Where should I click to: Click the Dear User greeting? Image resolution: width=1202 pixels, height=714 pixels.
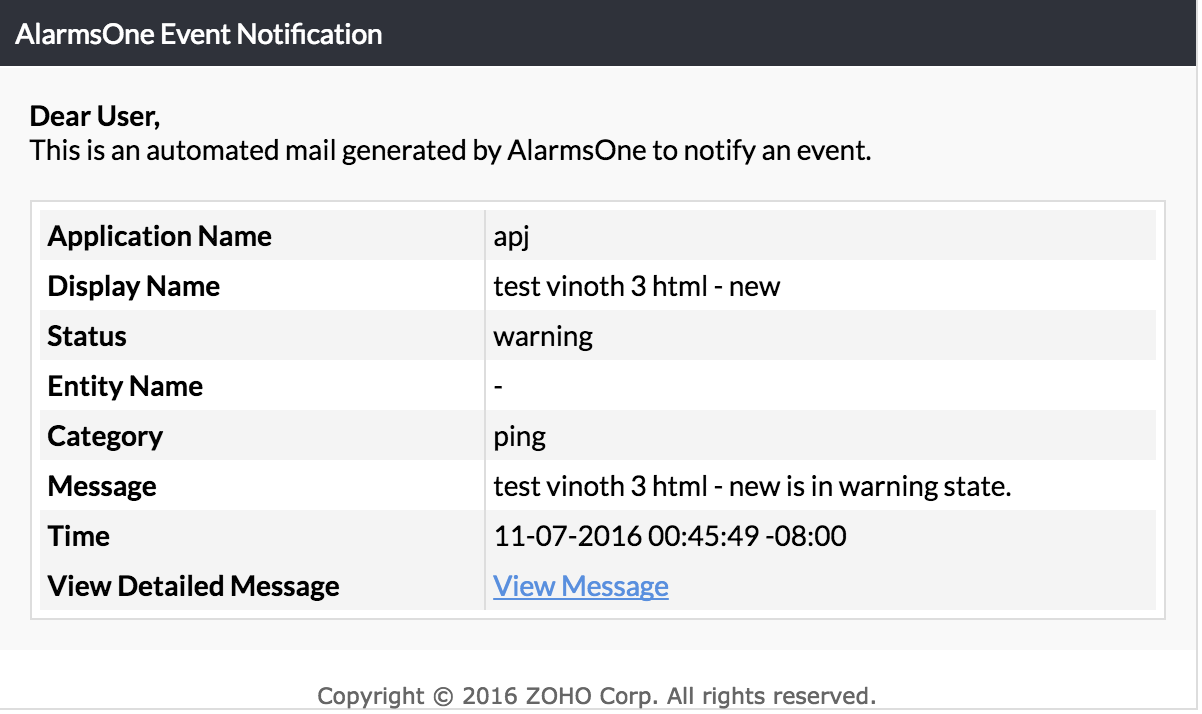95,117
